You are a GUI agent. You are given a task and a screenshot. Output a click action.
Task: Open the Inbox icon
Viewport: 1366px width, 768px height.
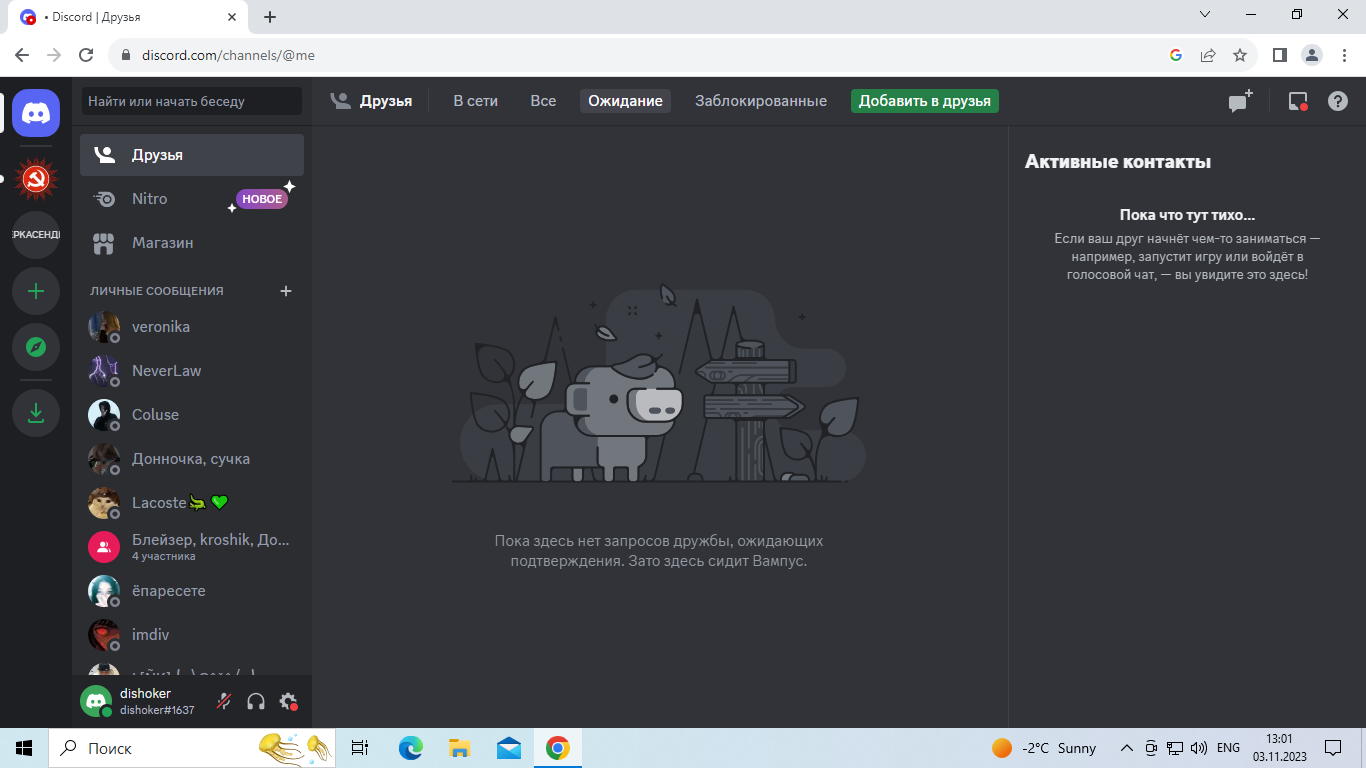(1297, 101)
